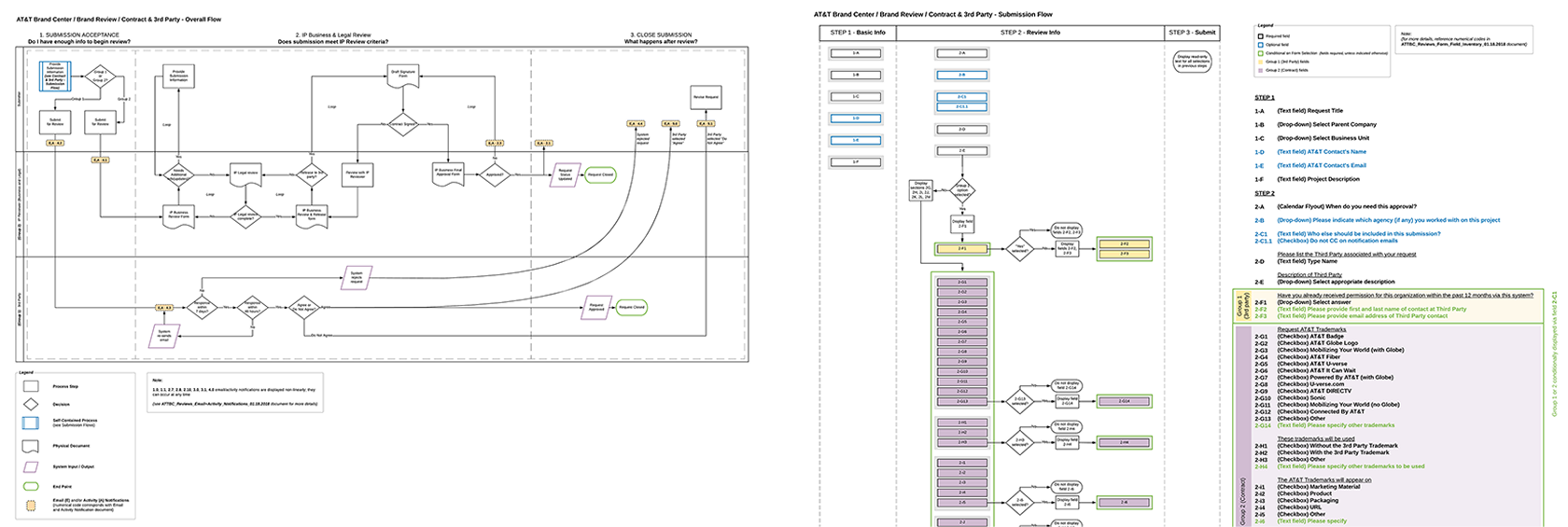Click the Decision diamond legend symbol
Viewport: 1568px width, 527px height.
[x=31, y=404]
